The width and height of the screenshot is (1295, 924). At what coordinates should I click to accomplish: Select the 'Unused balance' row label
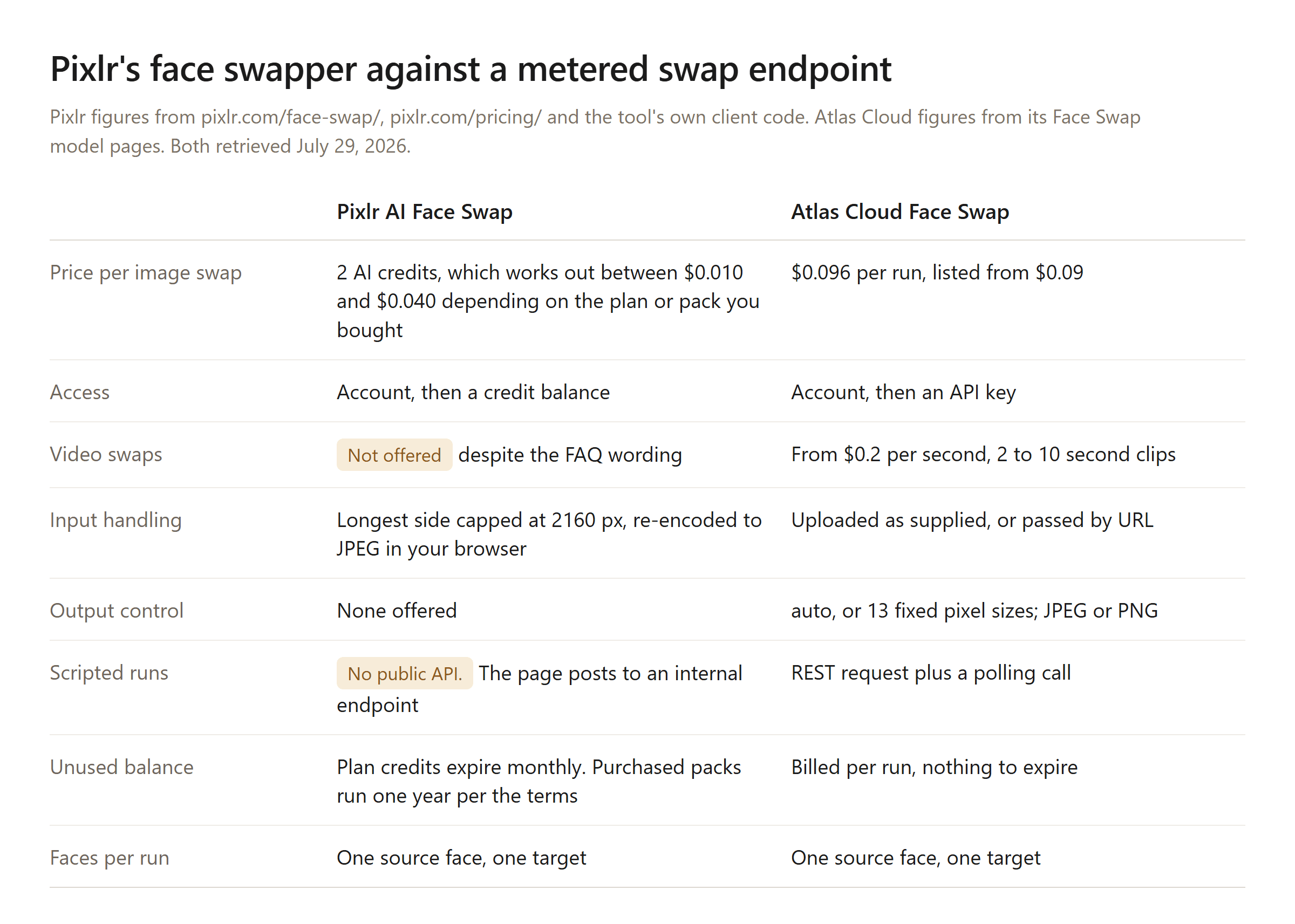tap(122, 767)
